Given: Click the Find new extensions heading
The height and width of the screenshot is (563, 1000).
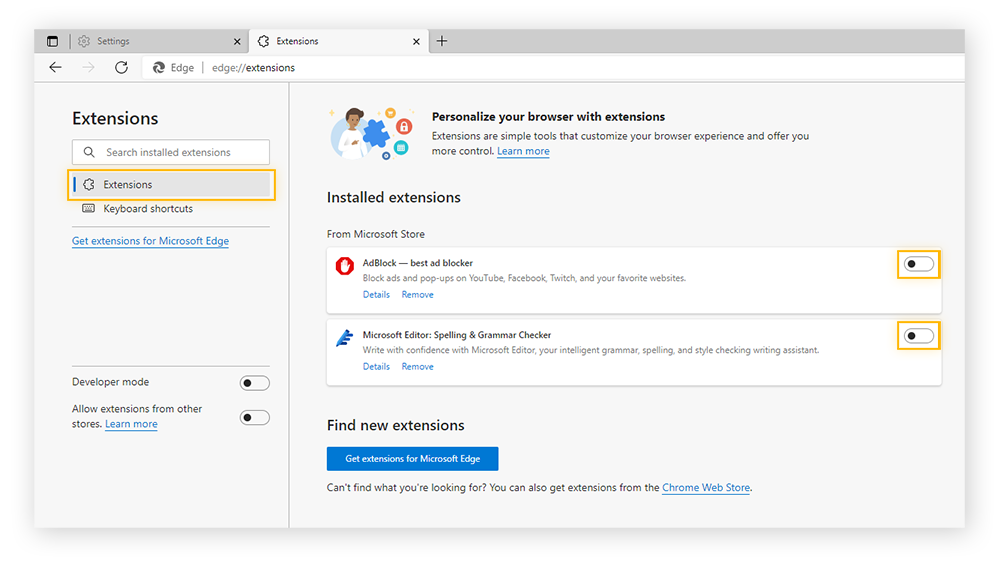Looking at the screenshot, I should (395, 425).
